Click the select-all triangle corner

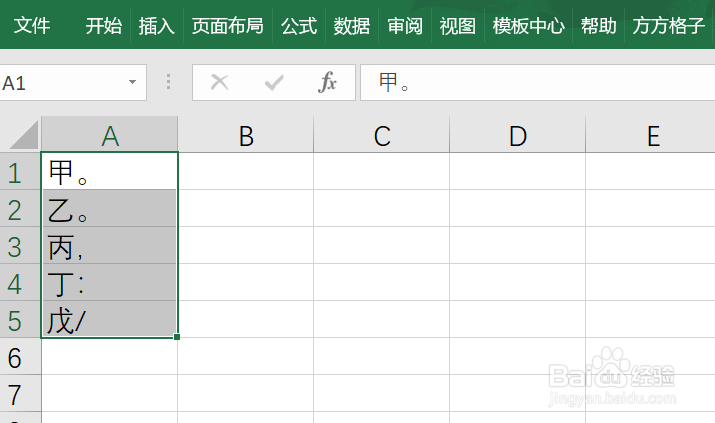[23, 135]
